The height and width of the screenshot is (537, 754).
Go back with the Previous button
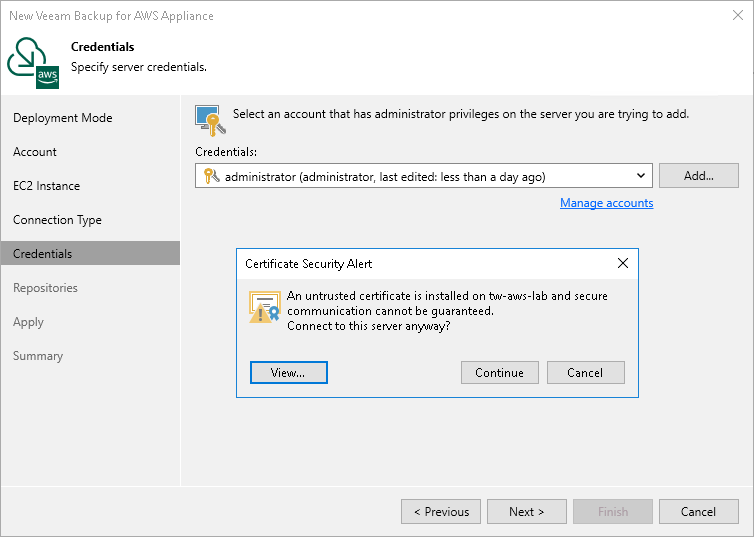pos(440,512)
